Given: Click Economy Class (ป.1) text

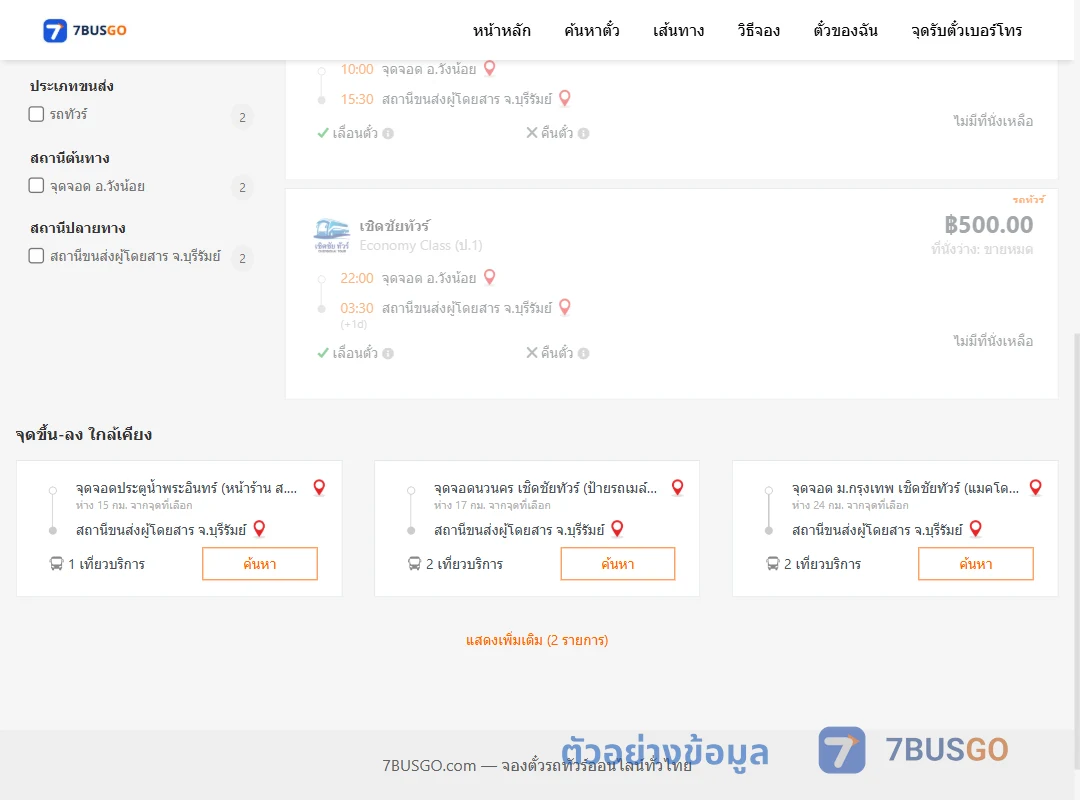Looking at the screenshot, I should tap(421, 245).
